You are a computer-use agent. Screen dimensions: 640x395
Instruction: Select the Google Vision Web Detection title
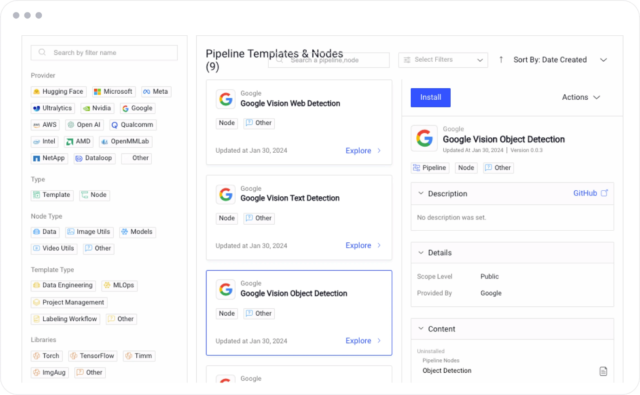(x=290, y=104)
